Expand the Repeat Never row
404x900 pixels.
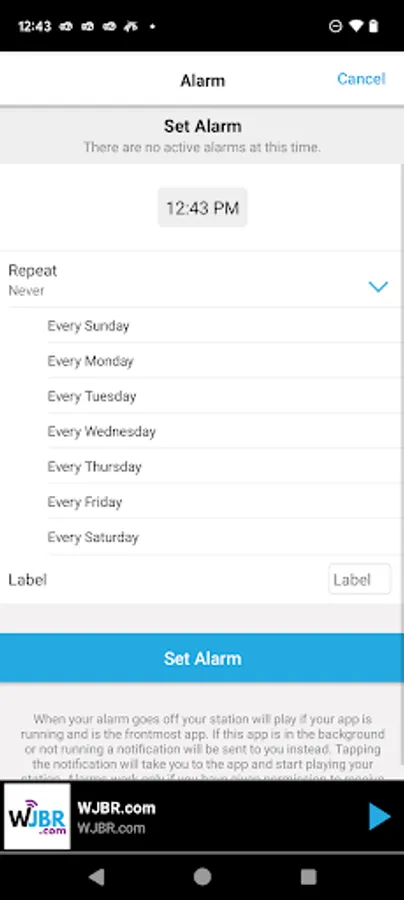tap(201, 280)
